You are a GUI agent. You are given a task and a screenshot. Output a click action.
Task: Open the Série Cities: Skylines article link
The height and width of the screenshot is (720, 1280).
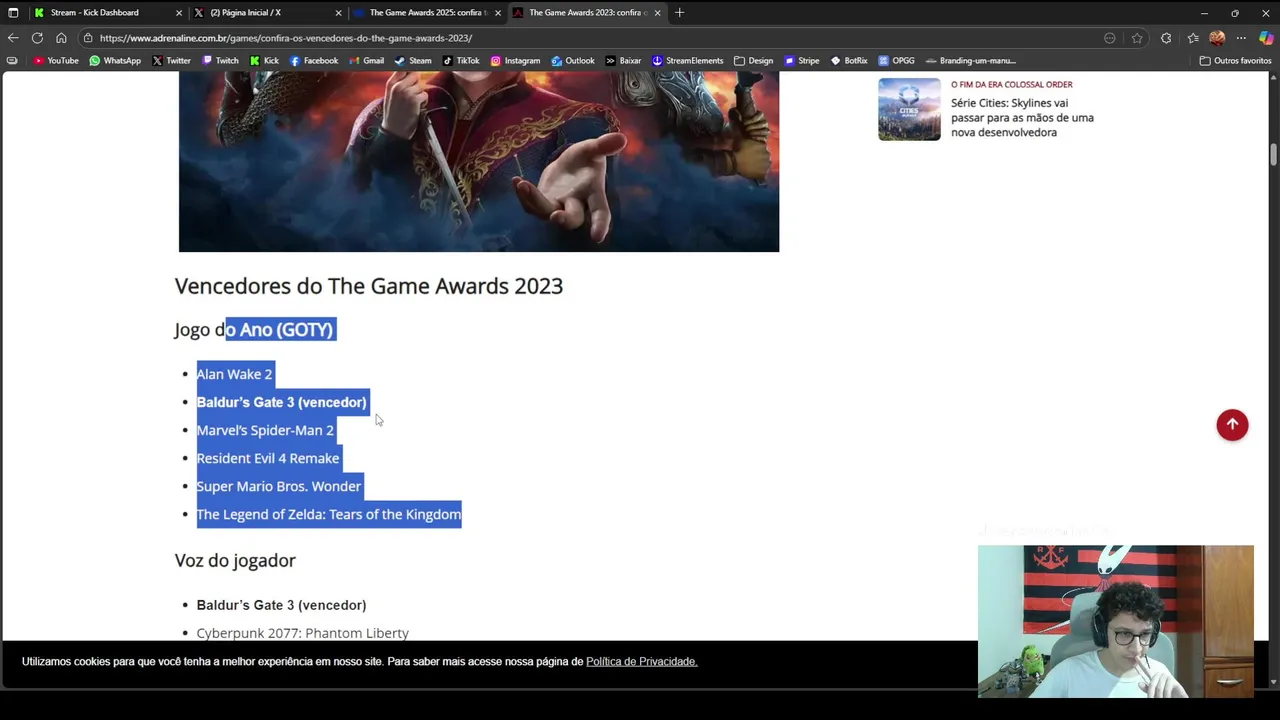click(x=1022, y=118)
